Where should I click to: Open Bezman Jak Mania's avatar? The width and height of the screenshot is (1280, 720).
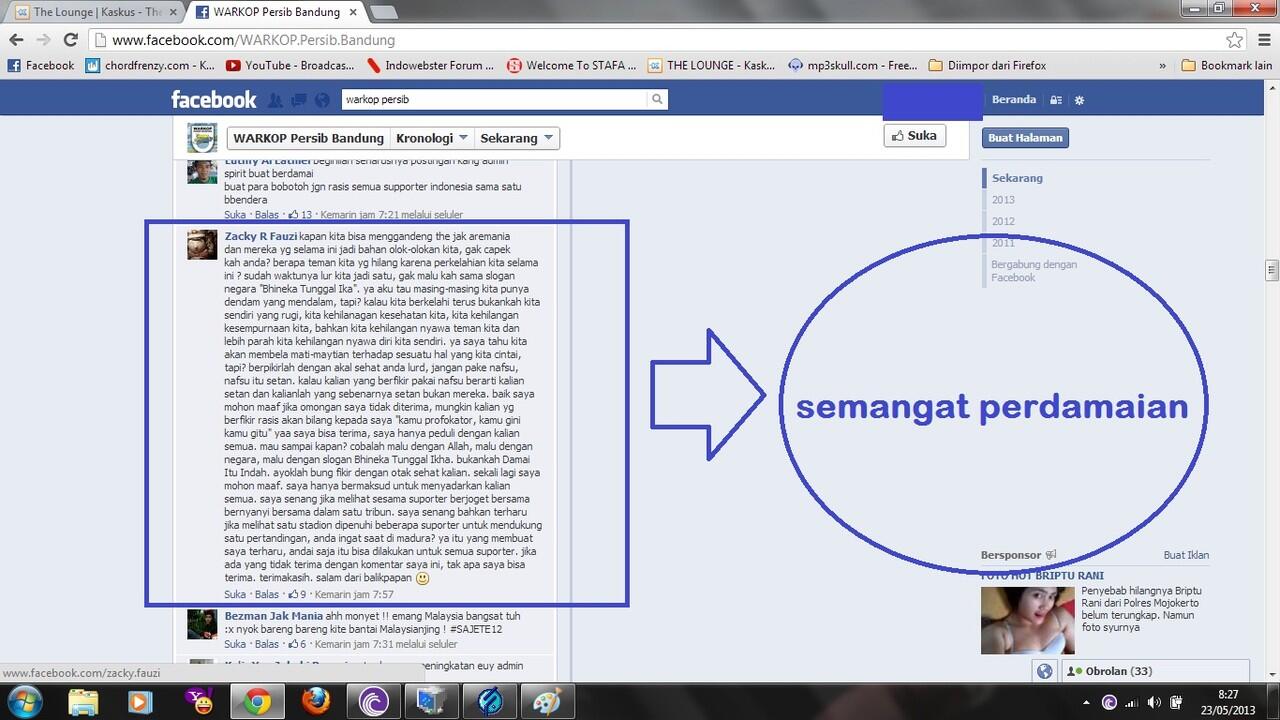pyautogui.click(x=202, y=624)
